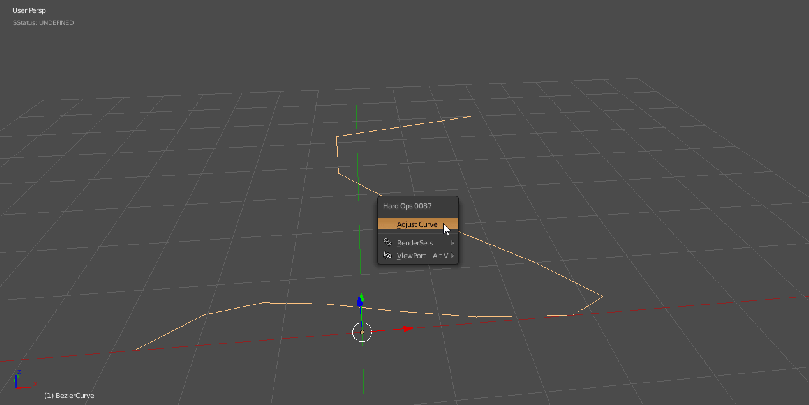
Task: Click the 3D cursor circle
Action: 361,331
